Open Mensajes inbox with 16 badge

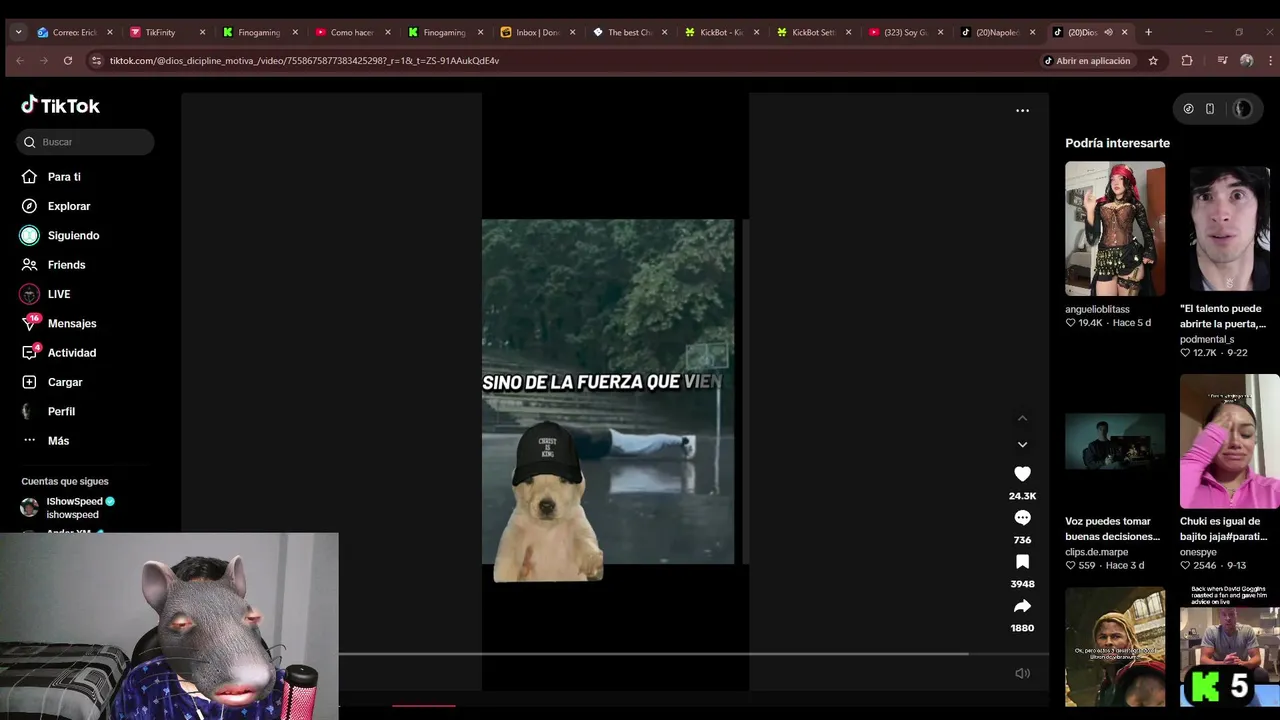coord(72,323)
